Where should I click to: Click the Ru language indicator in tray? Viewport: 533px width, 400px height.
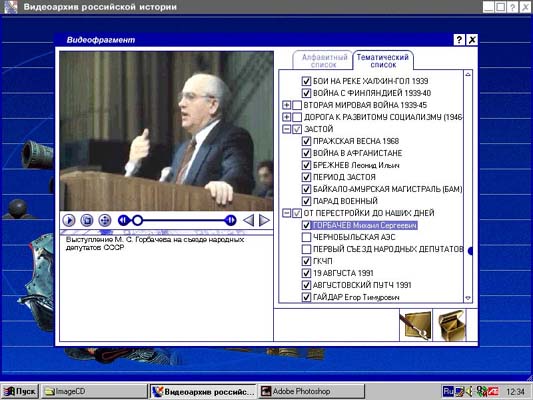pos(448,392)
